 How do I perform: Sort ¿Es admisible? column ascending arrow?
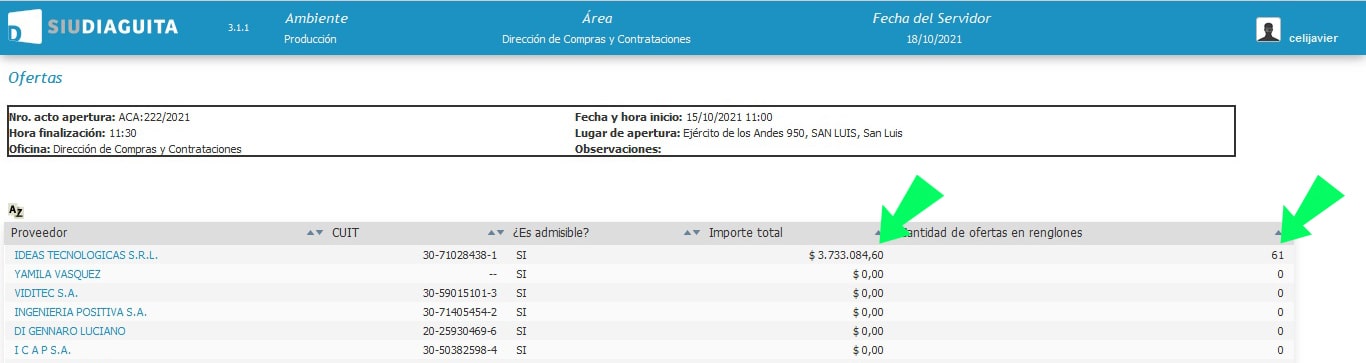[687, 233]
